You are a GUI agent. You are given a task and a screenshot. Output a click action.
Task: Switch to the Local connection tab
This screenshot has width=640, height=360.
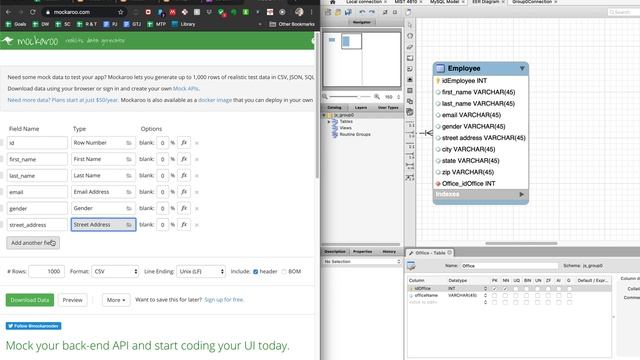click(364, 2)
